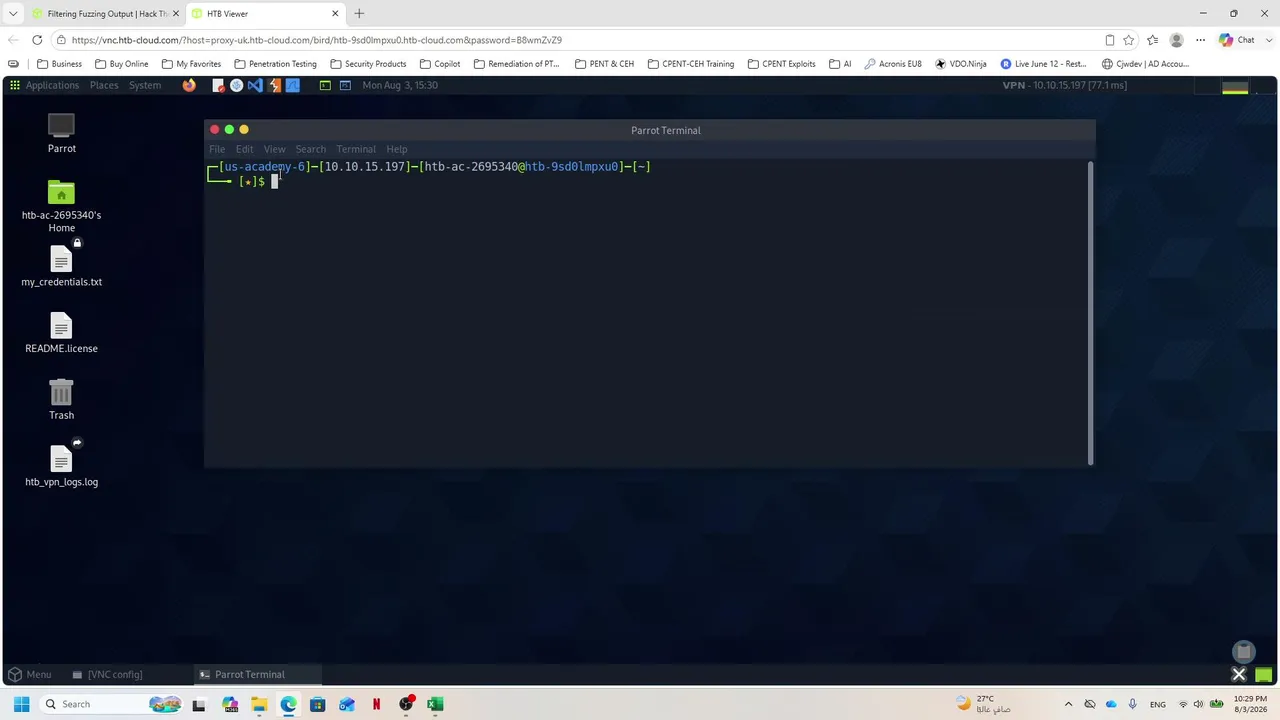Open the Parrot Menu button in bottom panel

[x=29, y=674]
